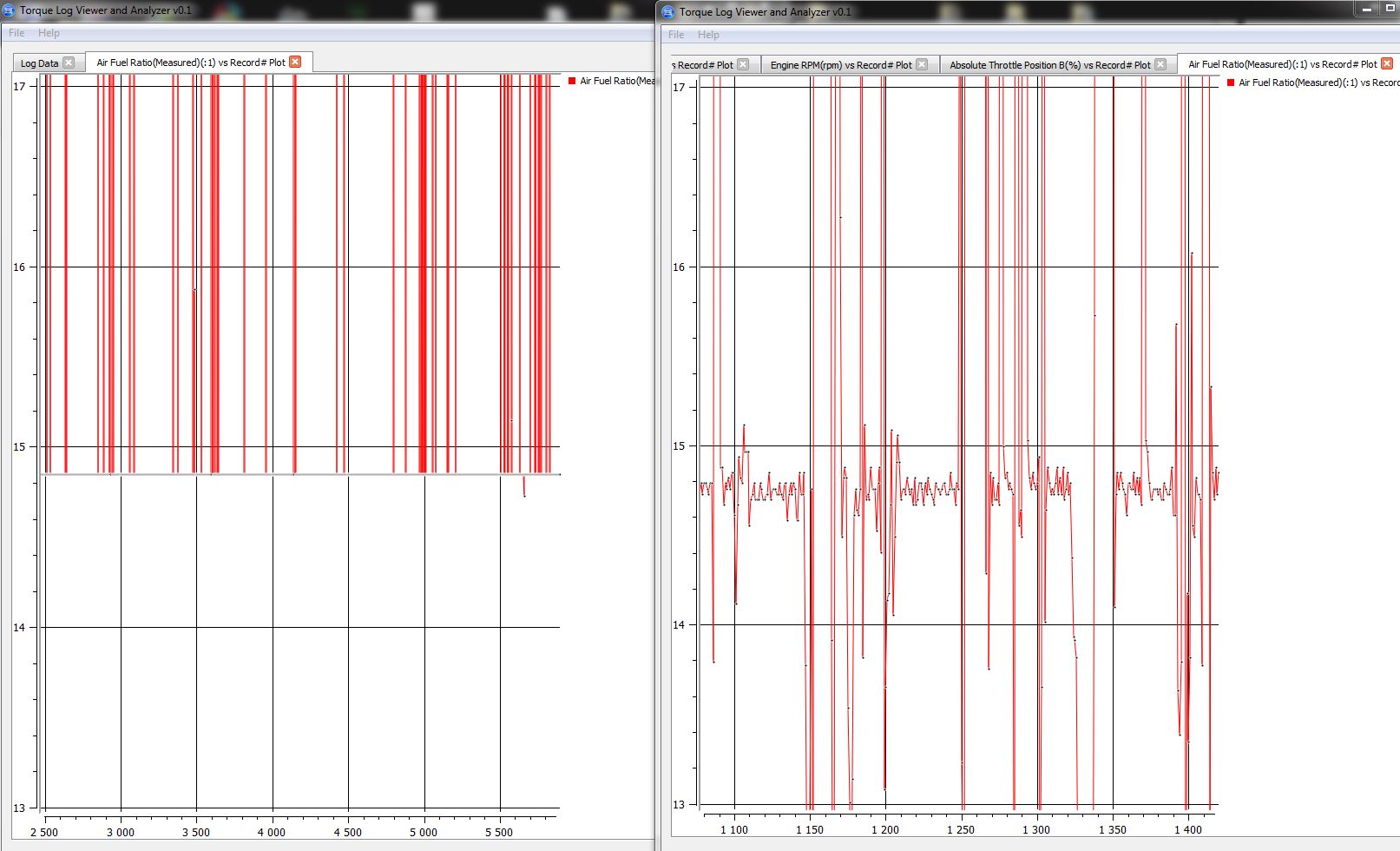Screen dimensions: 1400x851
Task: Close Air Fuel Ratio tab in left window
Action: (x=295, y=62)
